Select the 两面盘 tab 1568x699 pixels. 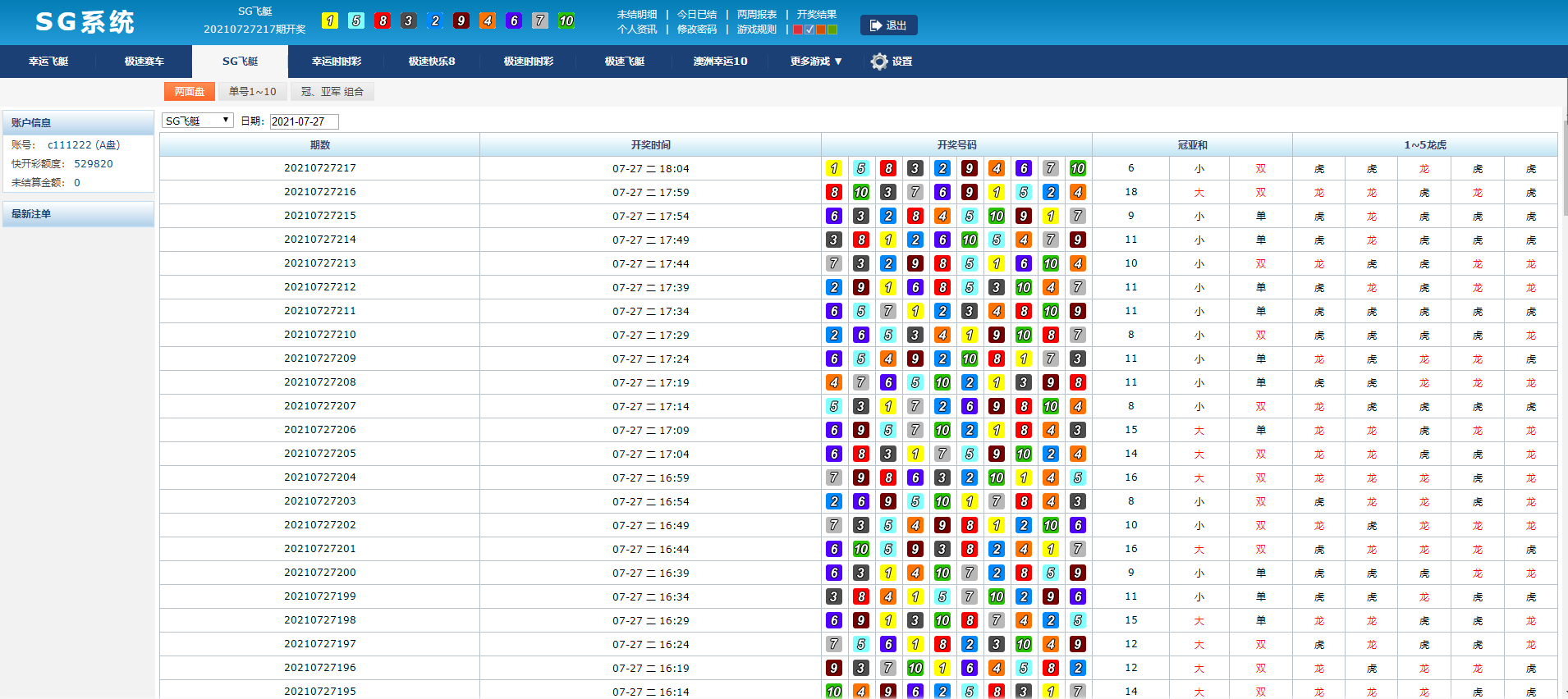[x=190, y=92]
